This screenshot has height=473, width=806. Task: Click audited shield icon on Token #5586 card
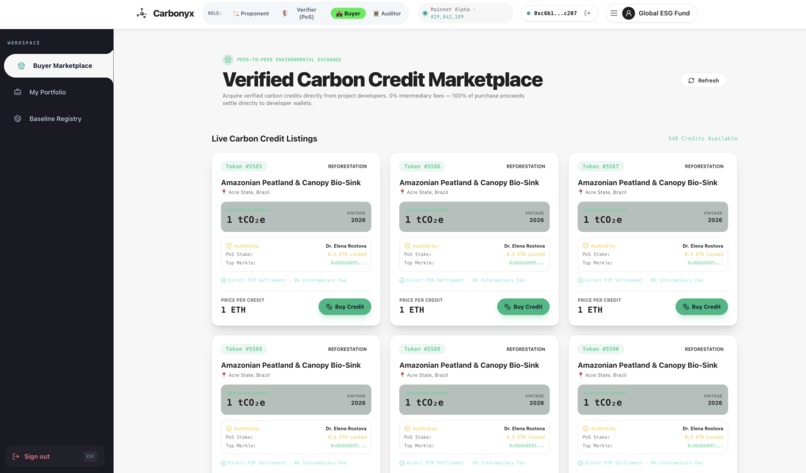407,246
